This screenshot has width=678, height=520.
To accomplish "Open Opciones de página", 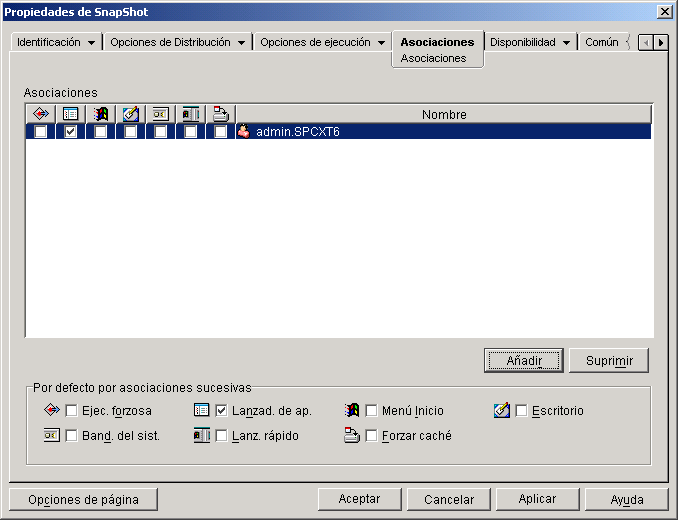I will 83,499.
